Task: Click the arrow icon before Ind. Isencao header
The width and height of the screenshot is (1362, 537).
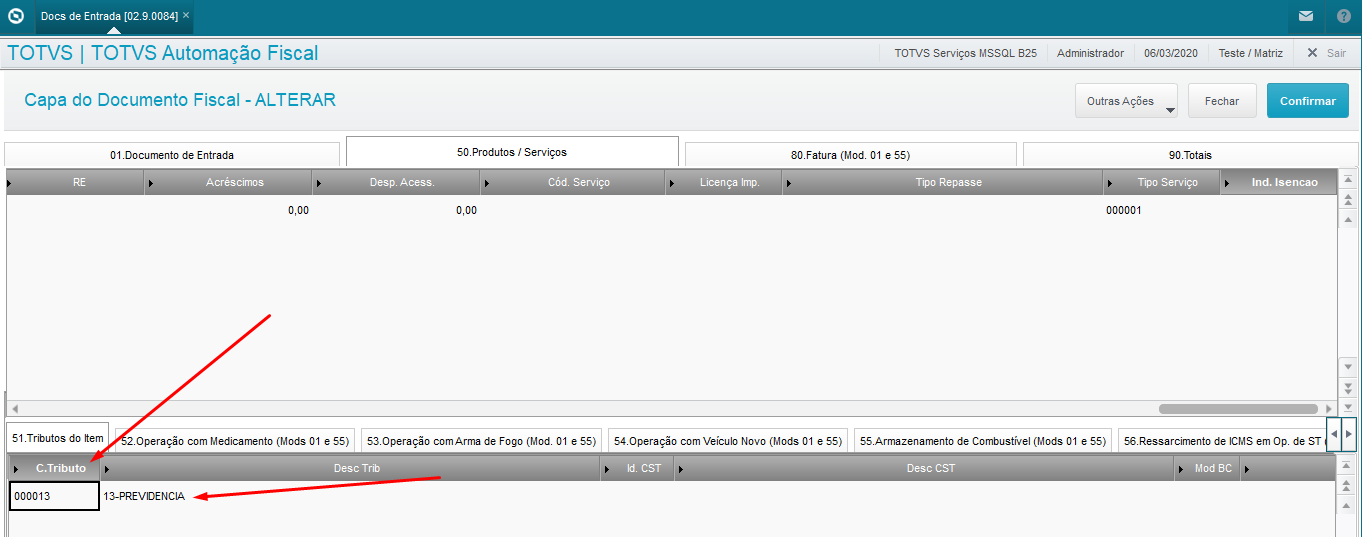Action: [1227, 184]
